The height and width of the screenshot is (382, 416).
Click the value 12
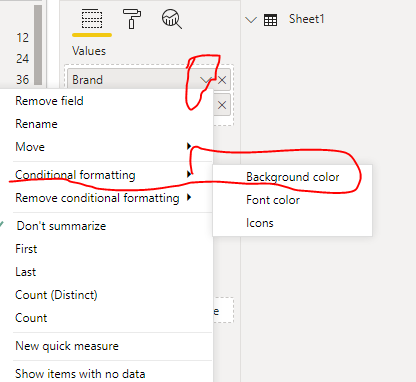click(x=23, y=38)
